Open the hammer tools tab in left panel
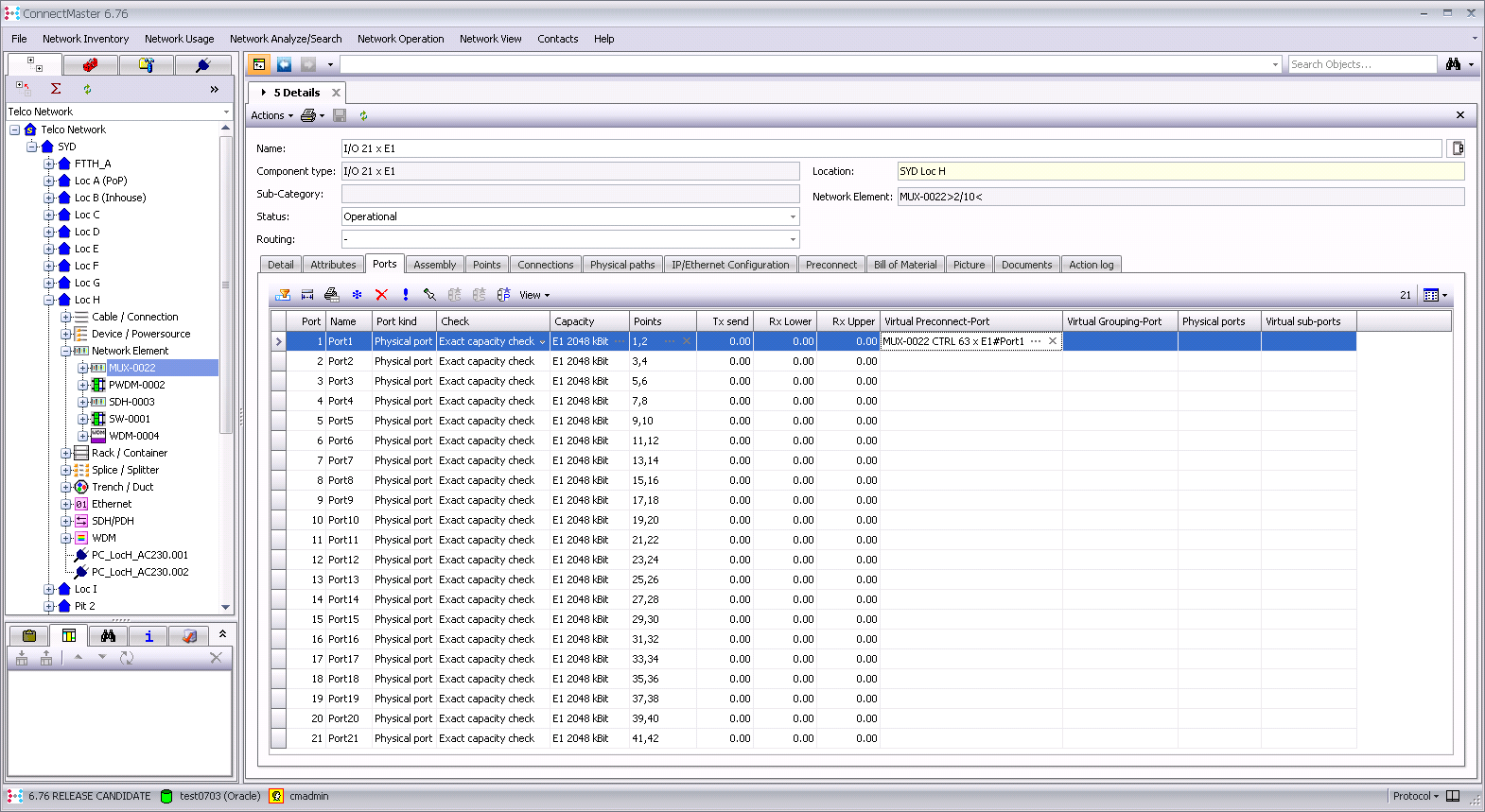This screenshot has height=812, width=1485. (x=146, y=64)
